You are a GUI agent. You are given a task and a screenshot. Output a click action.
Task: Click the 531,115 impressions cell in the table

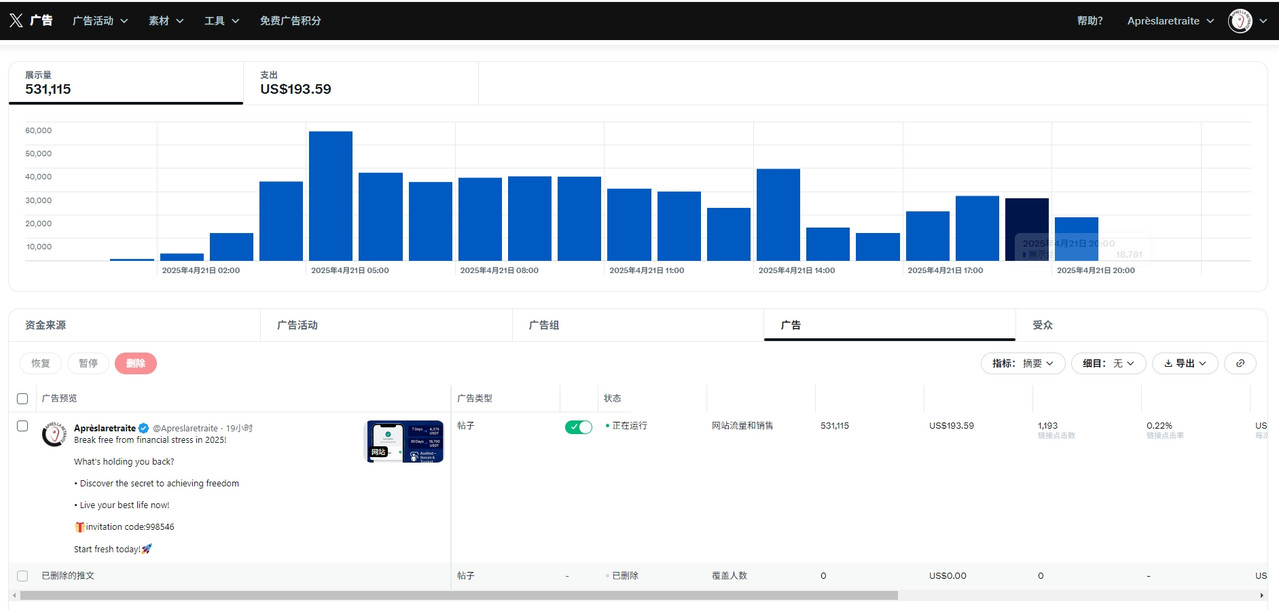click(x=835, y=426)
